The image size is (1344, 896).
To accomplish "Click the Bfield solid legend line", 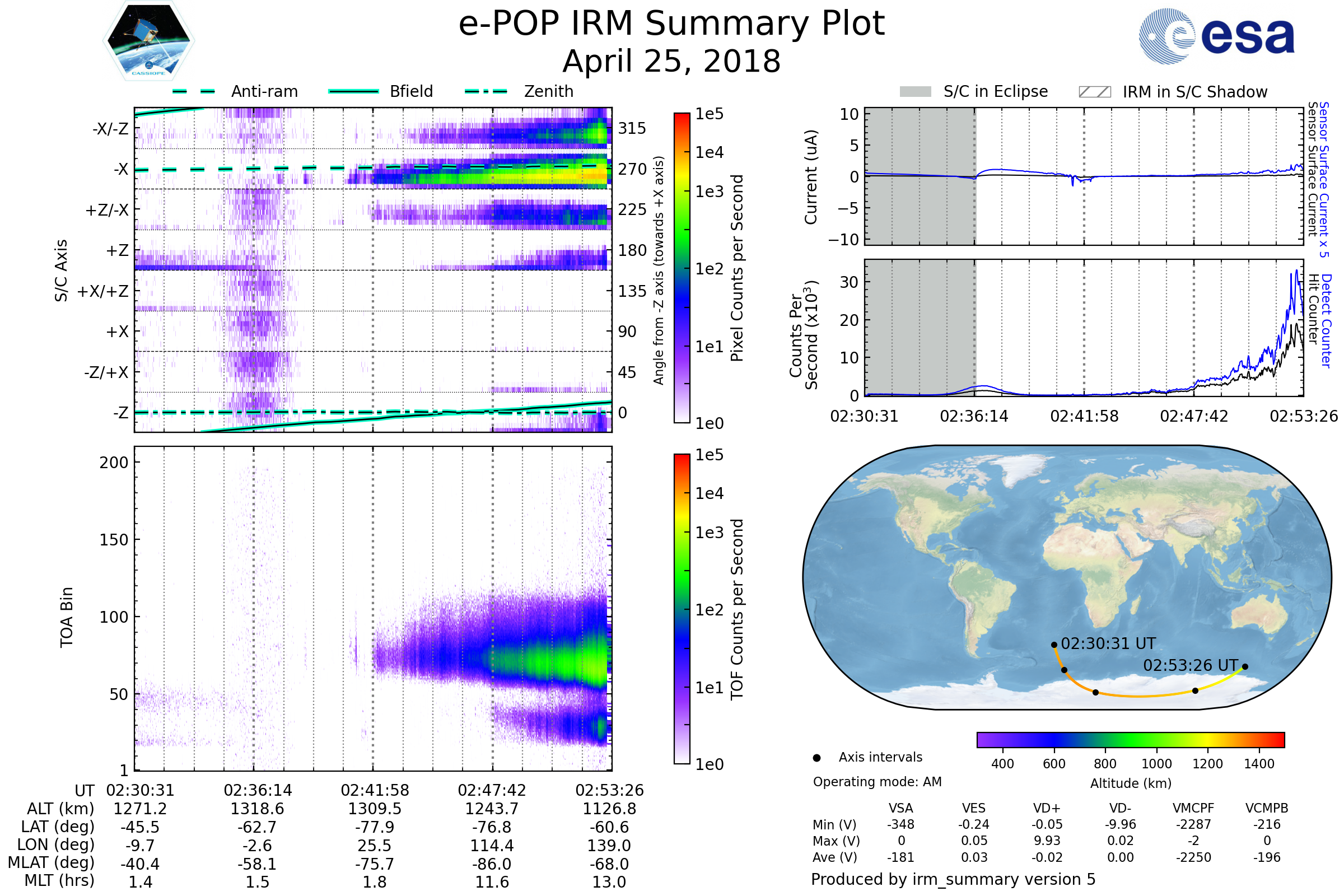I will (x=353, y=91).
